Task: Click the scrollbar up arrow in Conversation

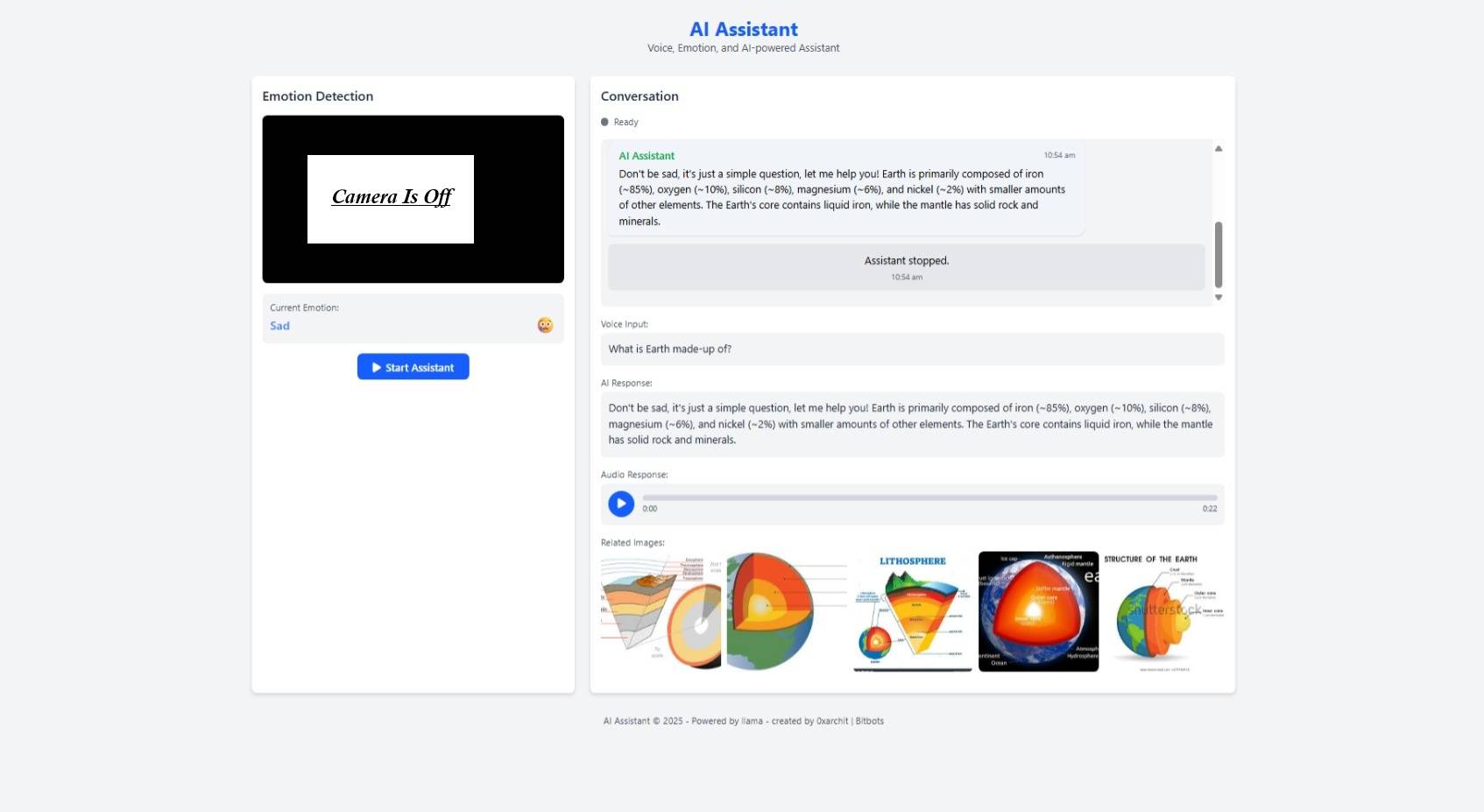Action: (1219, 148)
